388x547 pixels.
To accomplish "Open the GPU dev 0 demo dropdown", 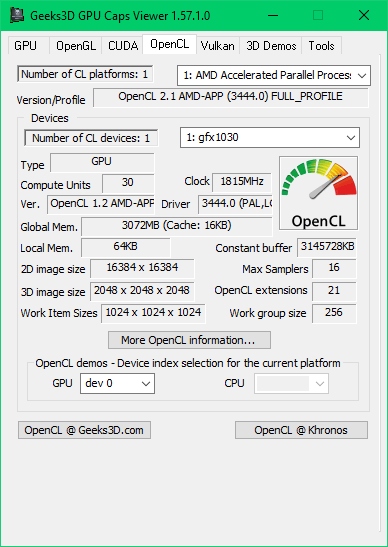I will pos(118,384).
